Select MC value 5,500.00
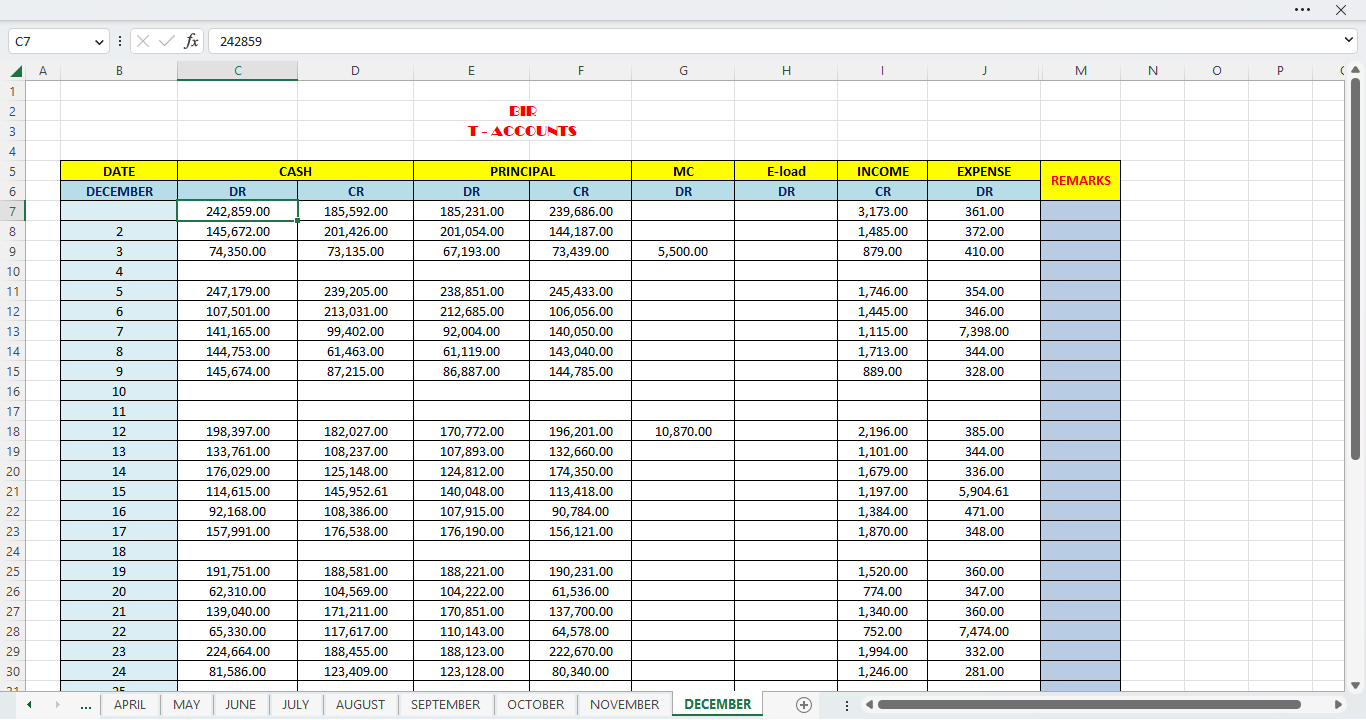The height and width of the screenshot is (720, 1366). [x=683, y=251]
